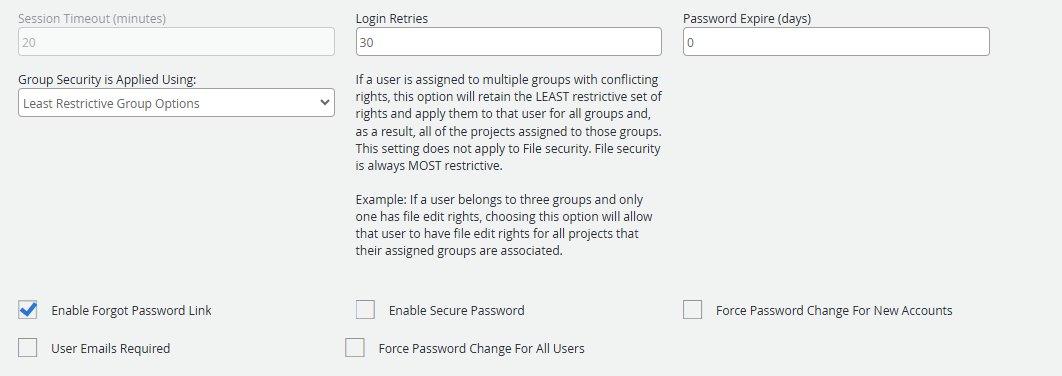Click the "Session Timeout (minutes)" label

[91, 19]
